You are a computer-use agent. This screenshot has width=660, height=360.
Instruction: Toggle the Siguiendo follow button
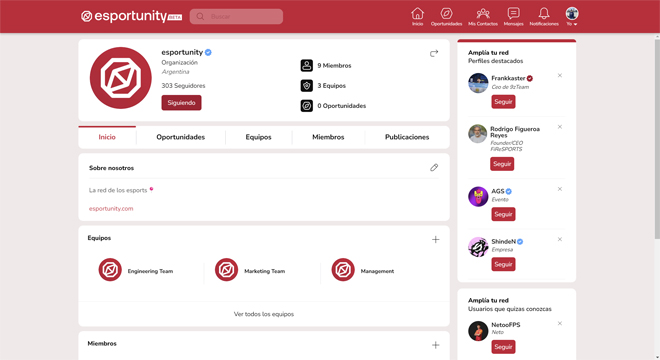[181, 103]
